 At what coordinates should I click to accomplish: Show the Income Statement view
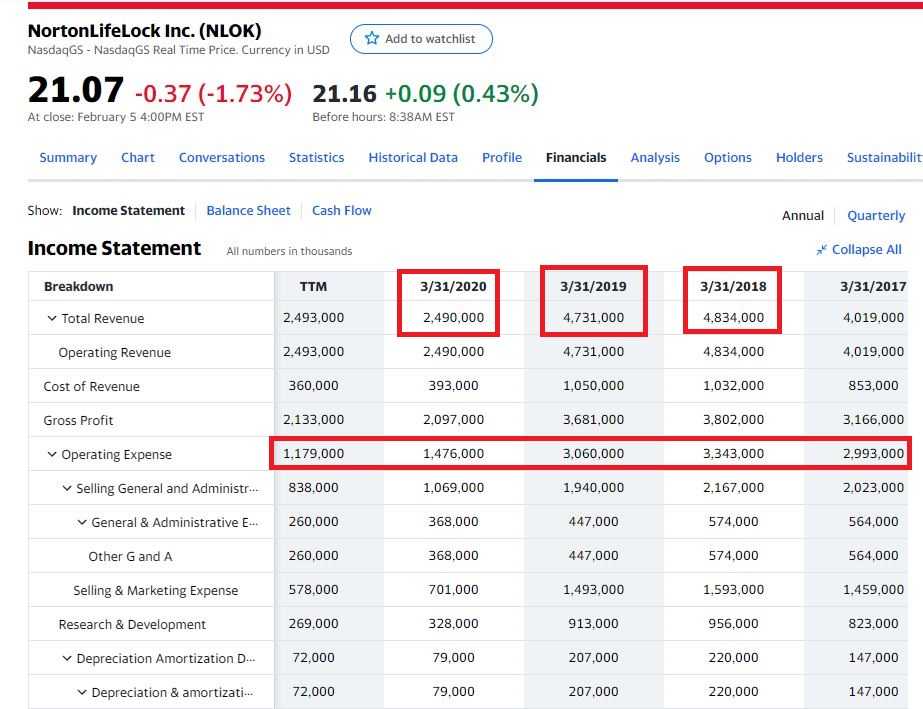click(128, 211)
